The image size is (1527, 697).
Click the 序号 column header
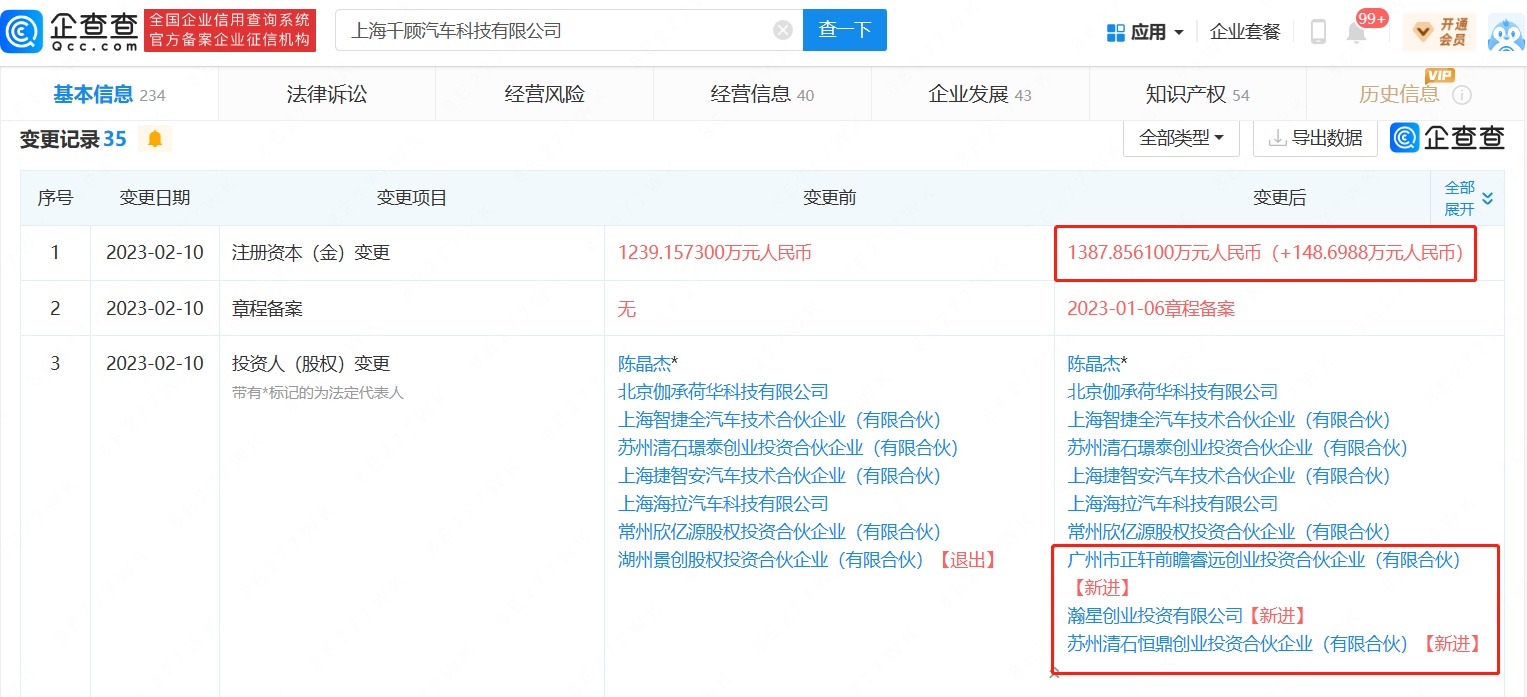(55, 198)
